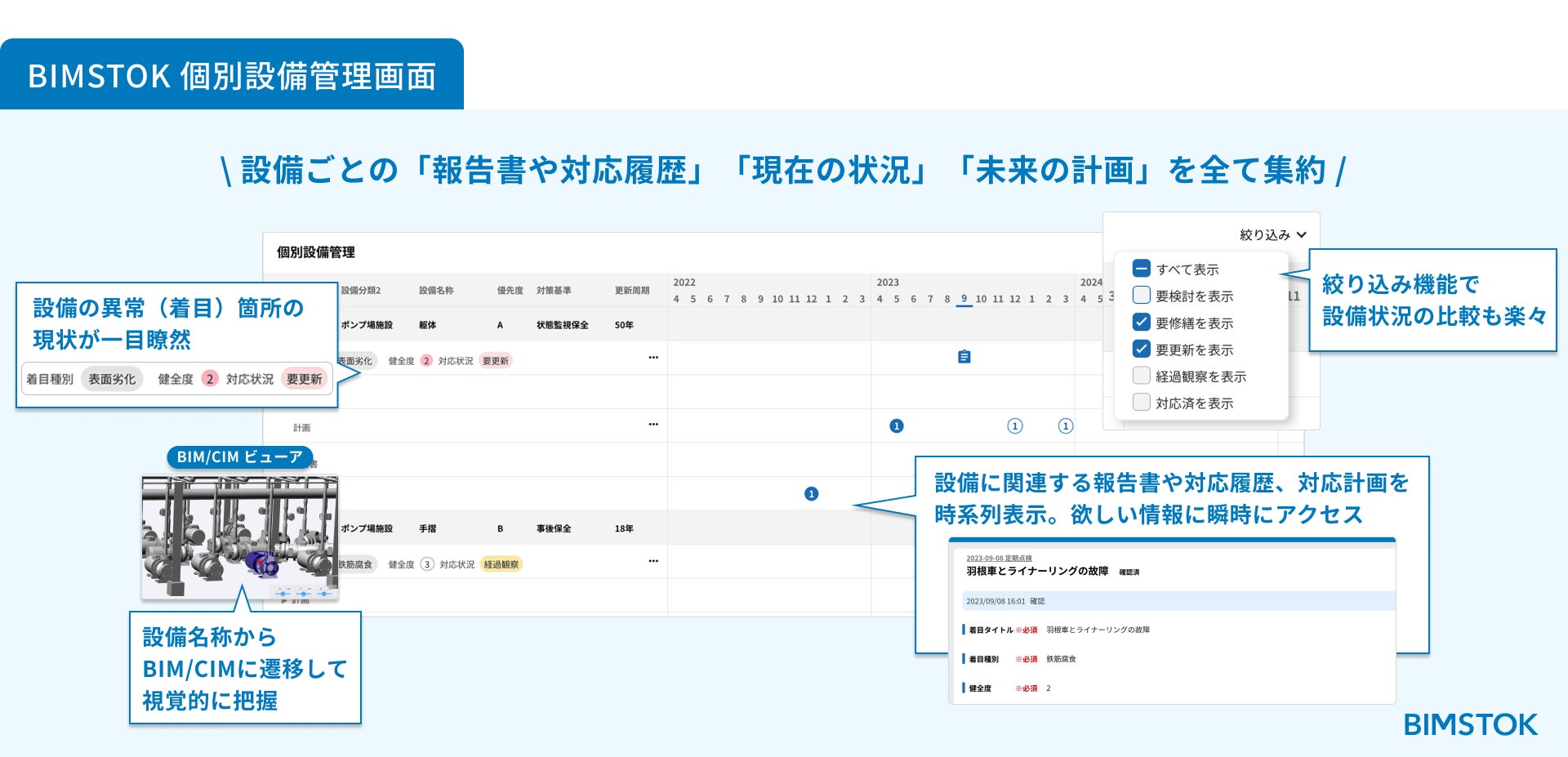This screenshot has height=757, width=1568.
Task: Open the three-dot menu on the 計画 row
Action: coord(653,425)
